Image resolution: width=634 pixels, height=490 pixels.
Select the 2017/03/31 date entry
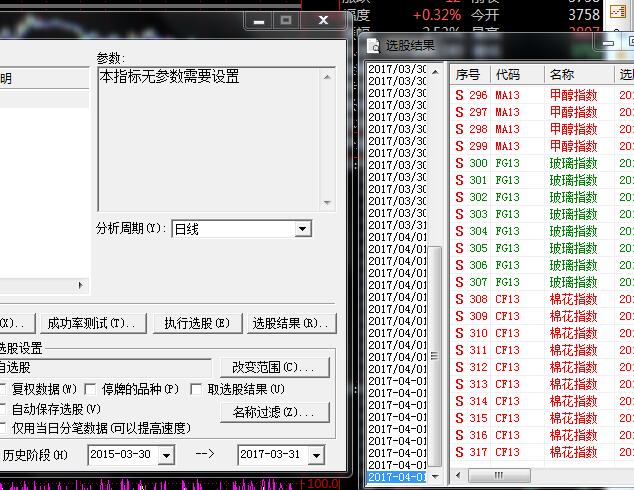point(397,225)
